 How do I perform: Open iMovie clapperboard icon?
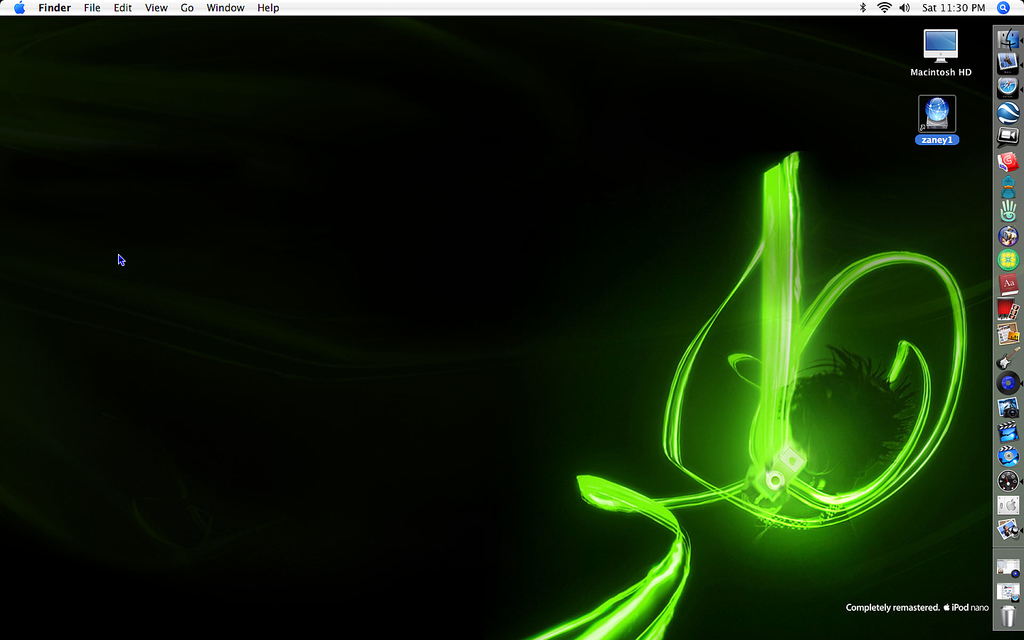(x=1008, y=432)
